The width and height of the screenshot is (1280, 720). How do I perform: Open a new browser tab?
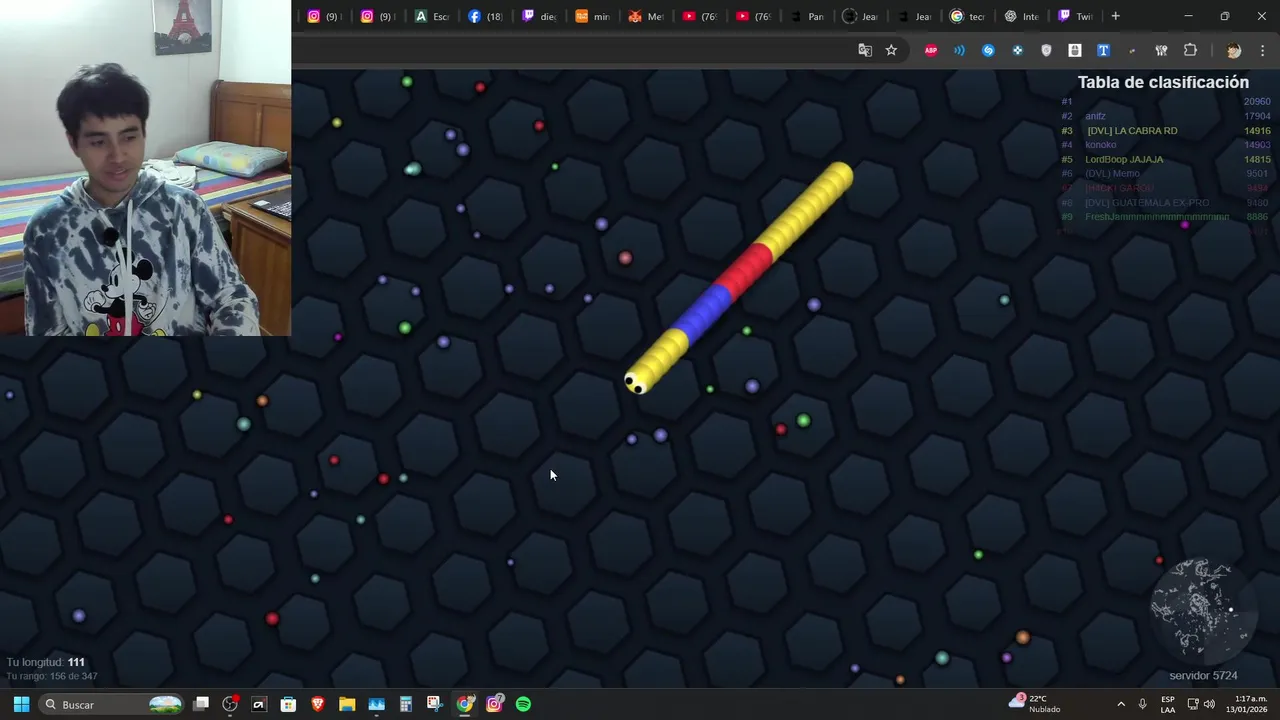click(1115, 16)
